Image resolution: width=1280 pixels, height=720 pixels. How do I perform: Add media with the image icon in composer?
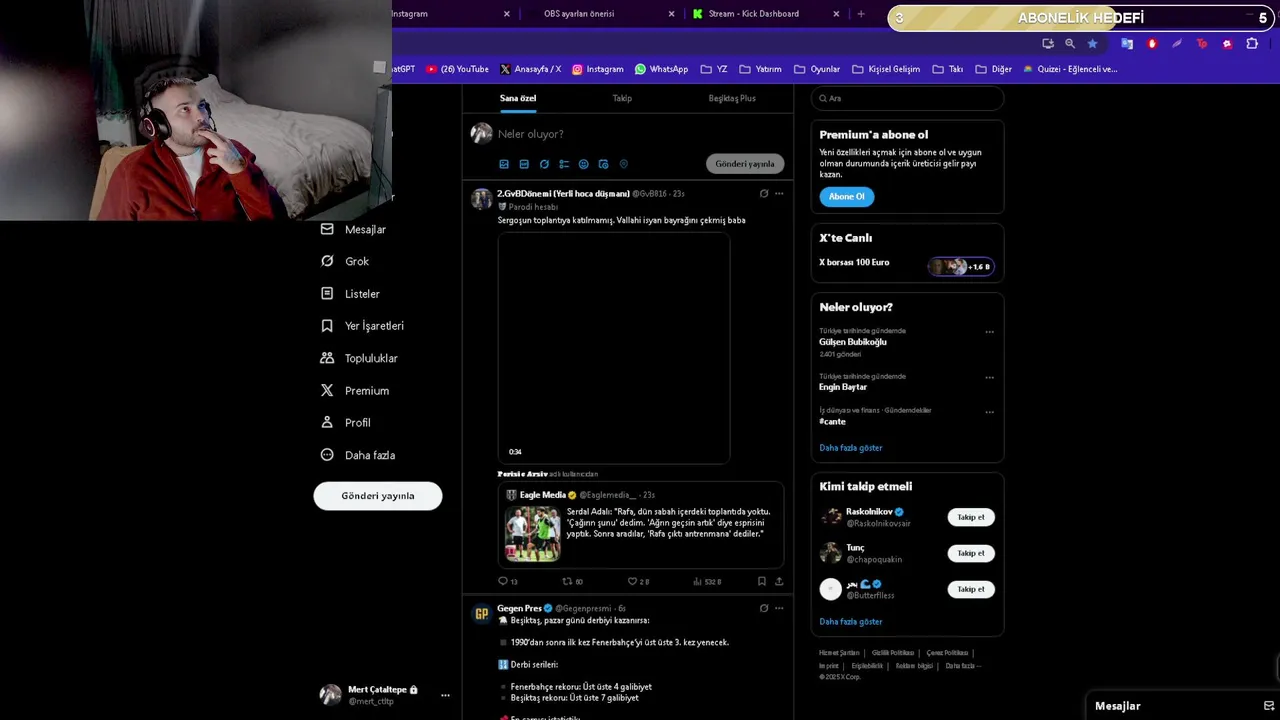click(504, 164)
